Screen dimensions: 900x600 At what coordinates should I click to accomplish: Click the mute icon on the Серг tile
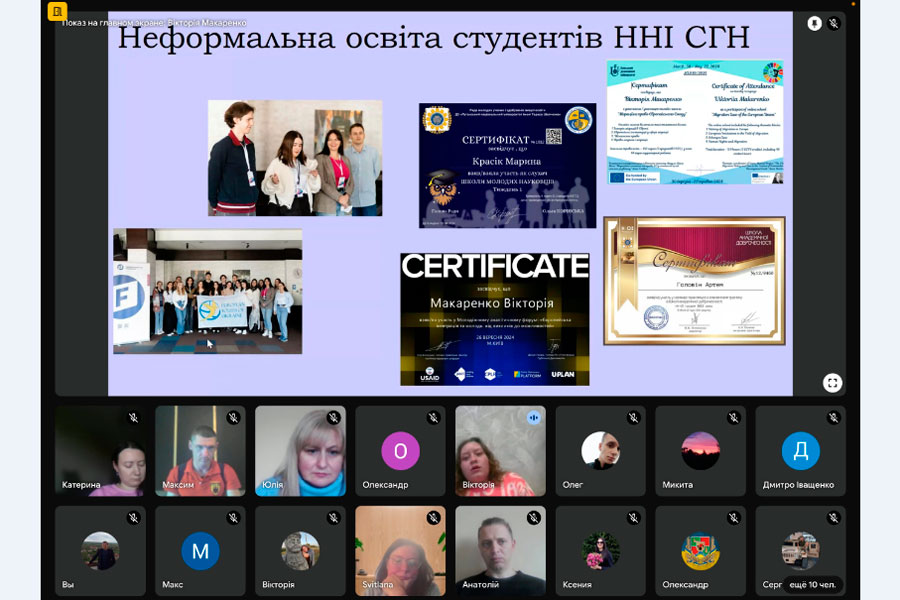[833, 518]
